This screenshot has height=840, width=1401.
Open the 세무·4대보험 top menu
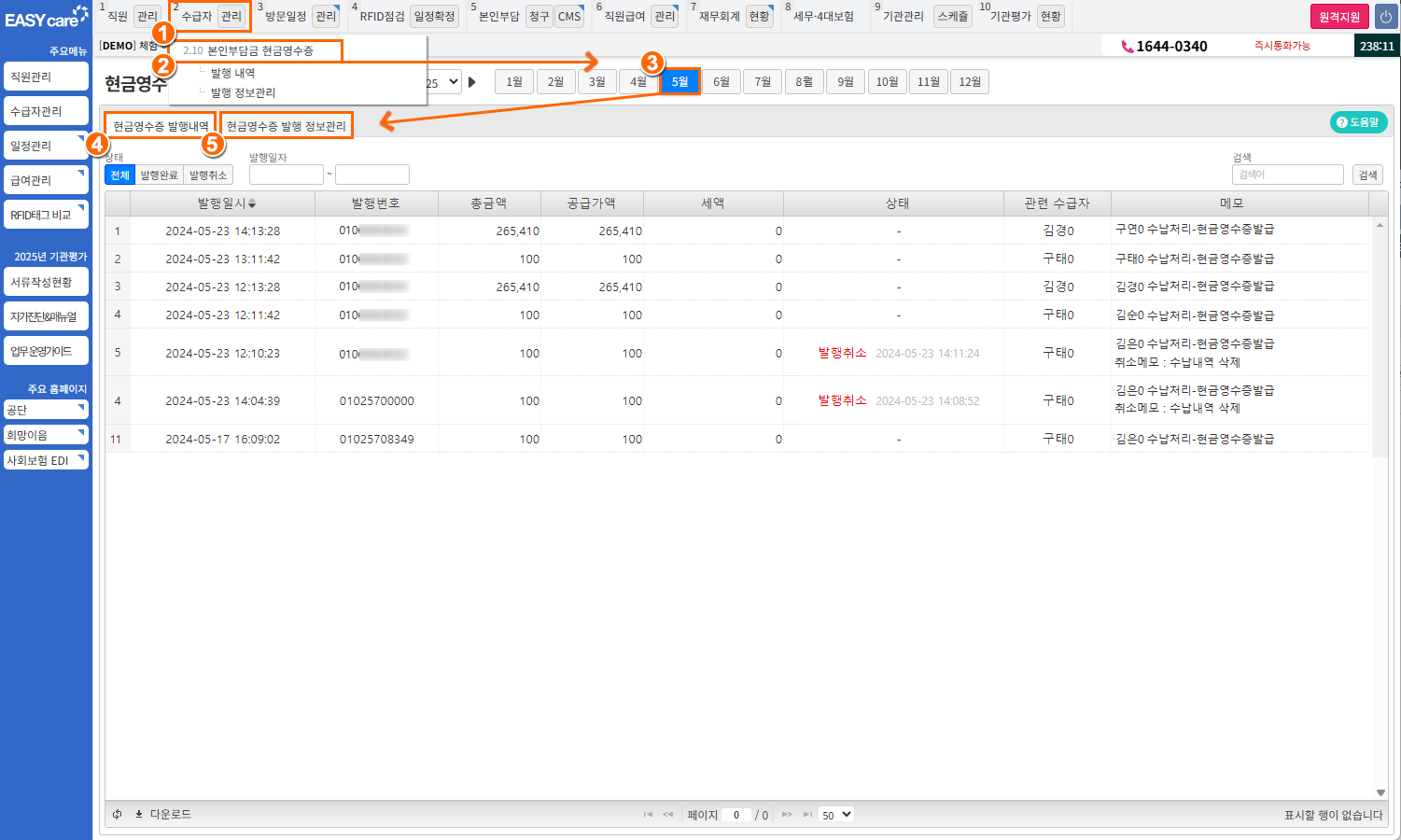point(823,16)
